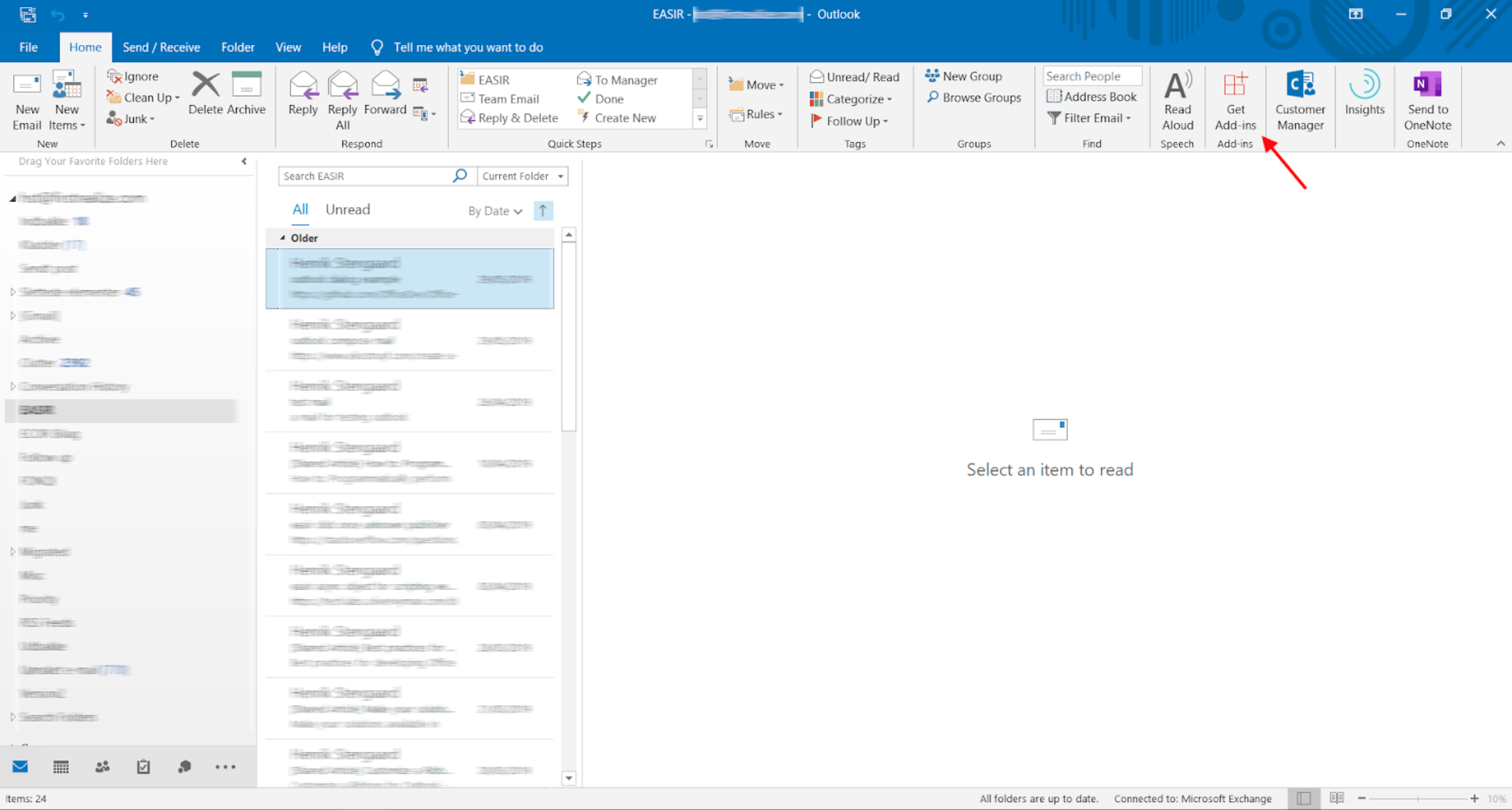Viewport: 1512px width, 810px height.
Task: Click the Done quick step button
Action: [x=608, y=98]
